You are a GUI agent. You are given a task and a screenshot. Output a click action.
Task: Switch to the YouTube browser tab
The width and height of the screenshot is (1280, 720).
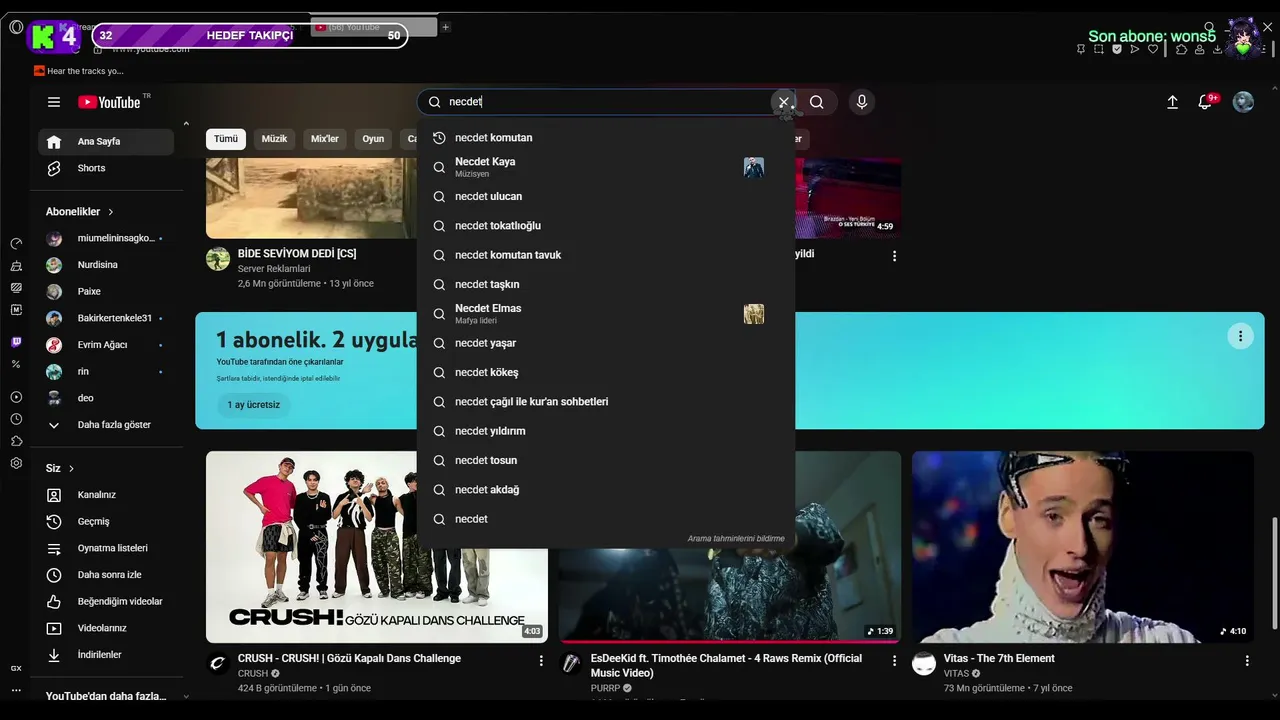373,27
